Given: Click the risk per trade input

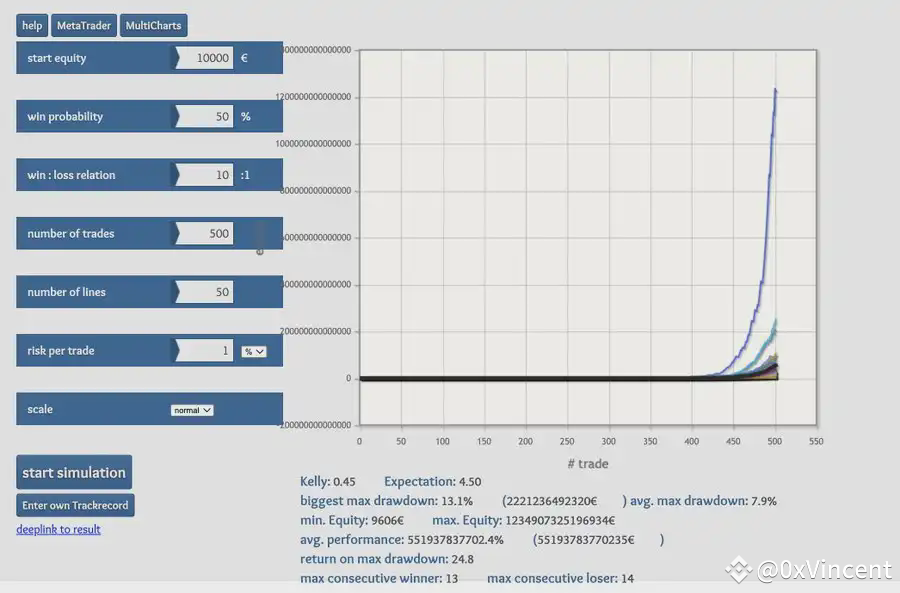Looking at the screenshot, I should [204, 351].
